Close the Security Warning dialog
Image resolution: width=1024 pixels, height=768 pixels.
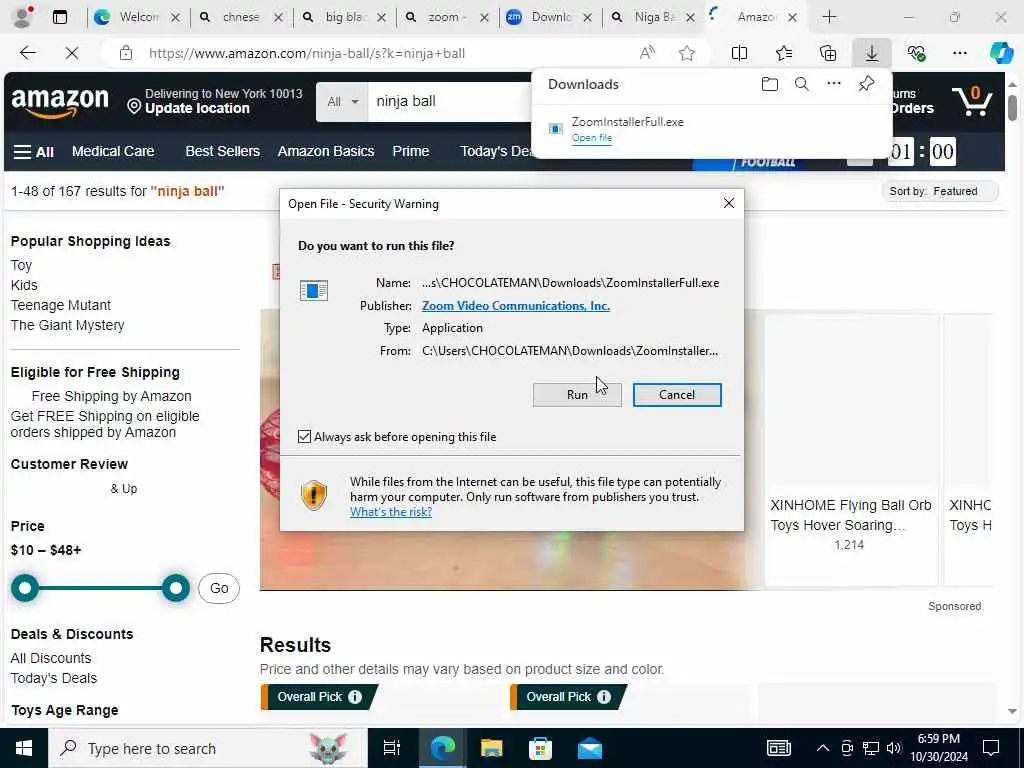(729, 203)
